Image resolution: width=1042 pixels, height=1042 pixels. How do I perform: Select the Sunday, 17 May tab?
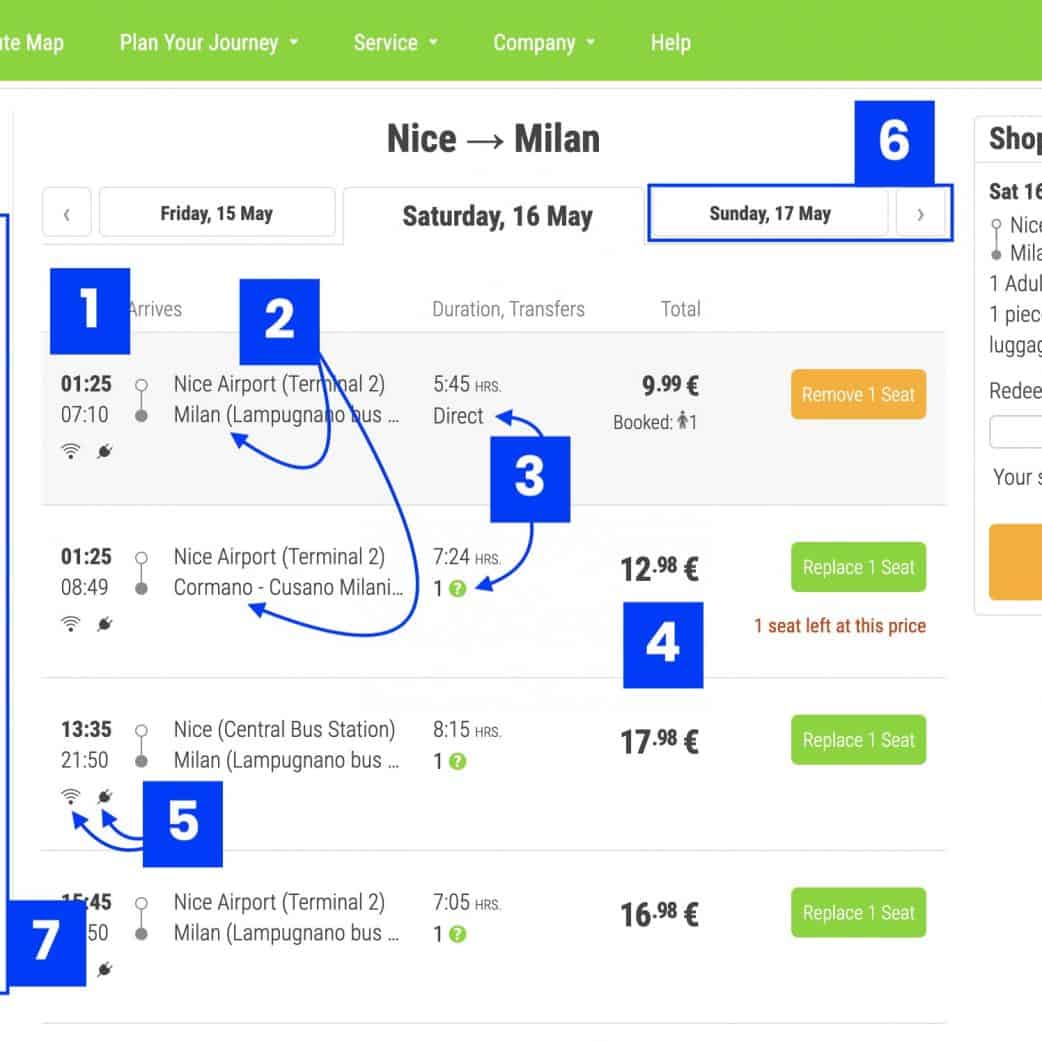click(769, 213)
